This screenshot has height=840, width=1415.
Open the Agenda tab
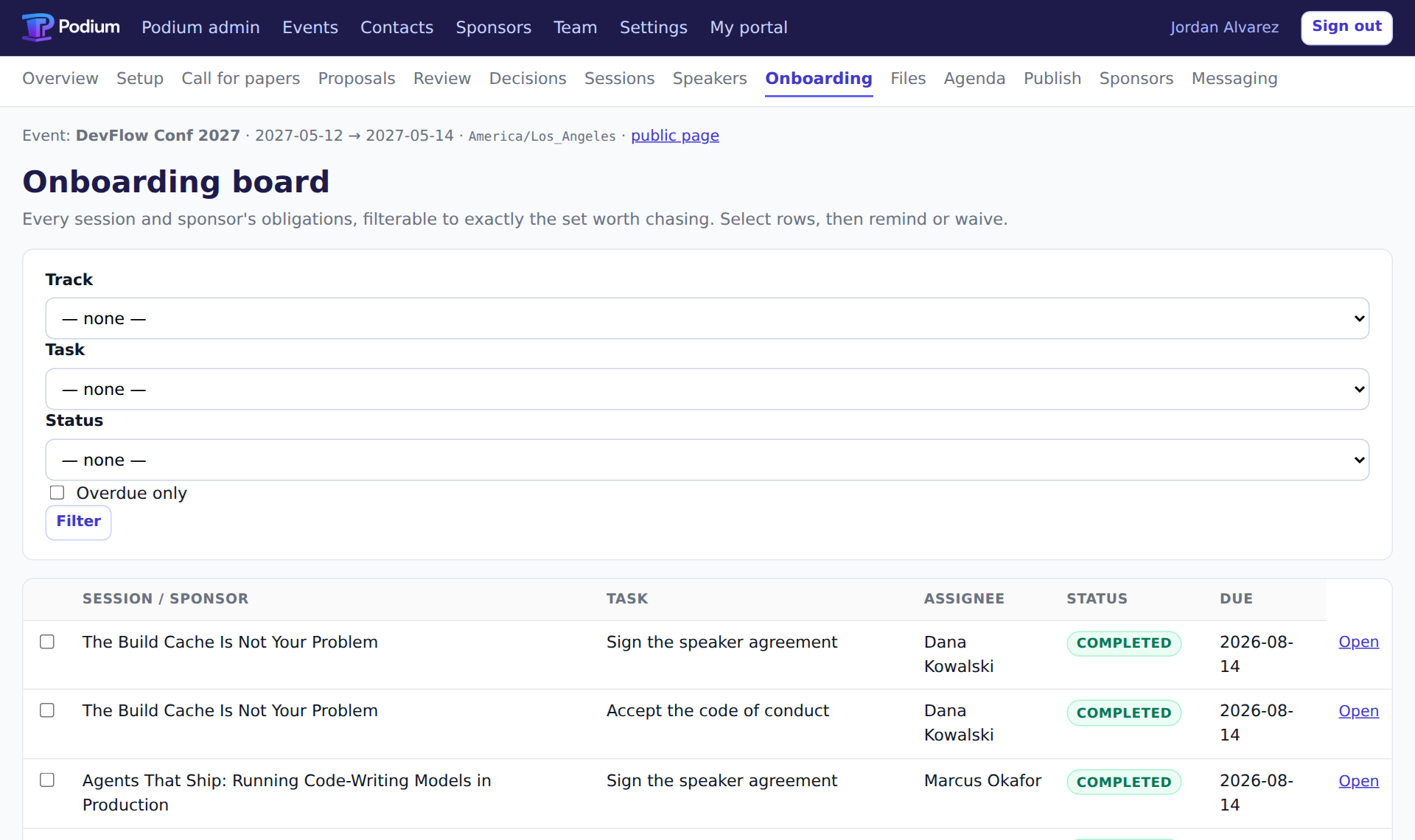click(x=974, y=78)
